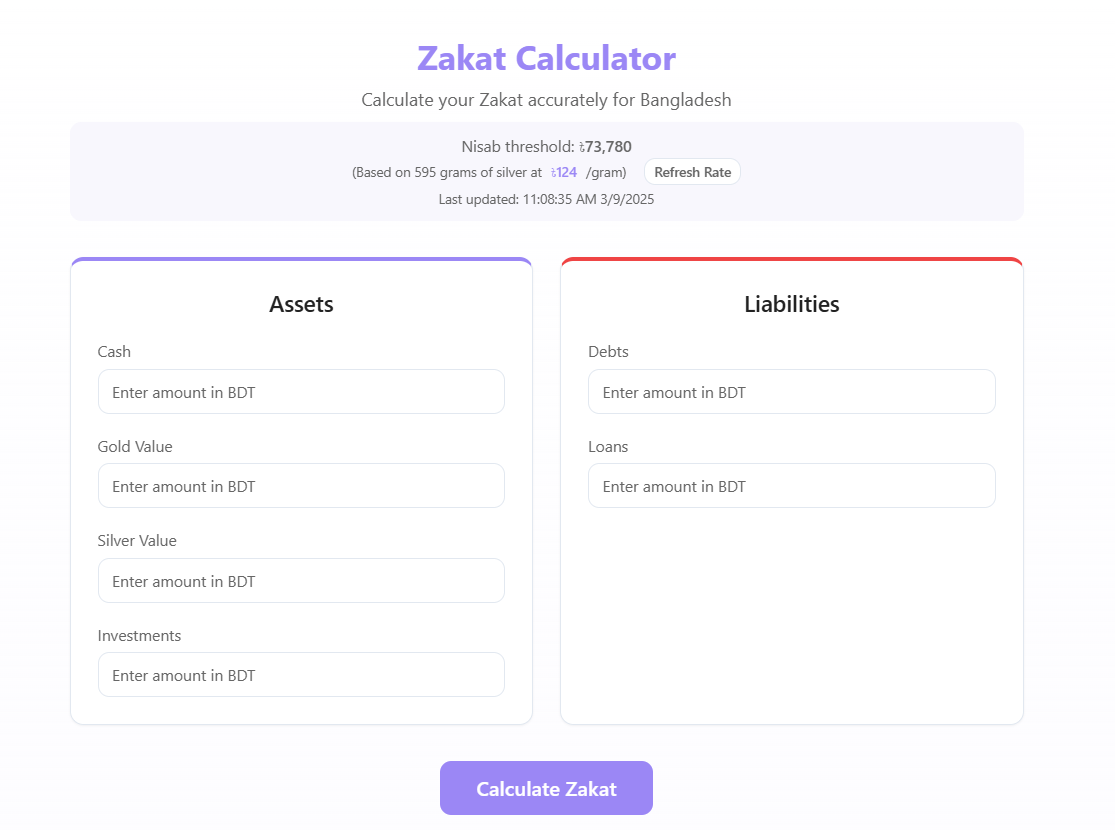
Task: Click the Last updated timestamp text
Action: 546,199
